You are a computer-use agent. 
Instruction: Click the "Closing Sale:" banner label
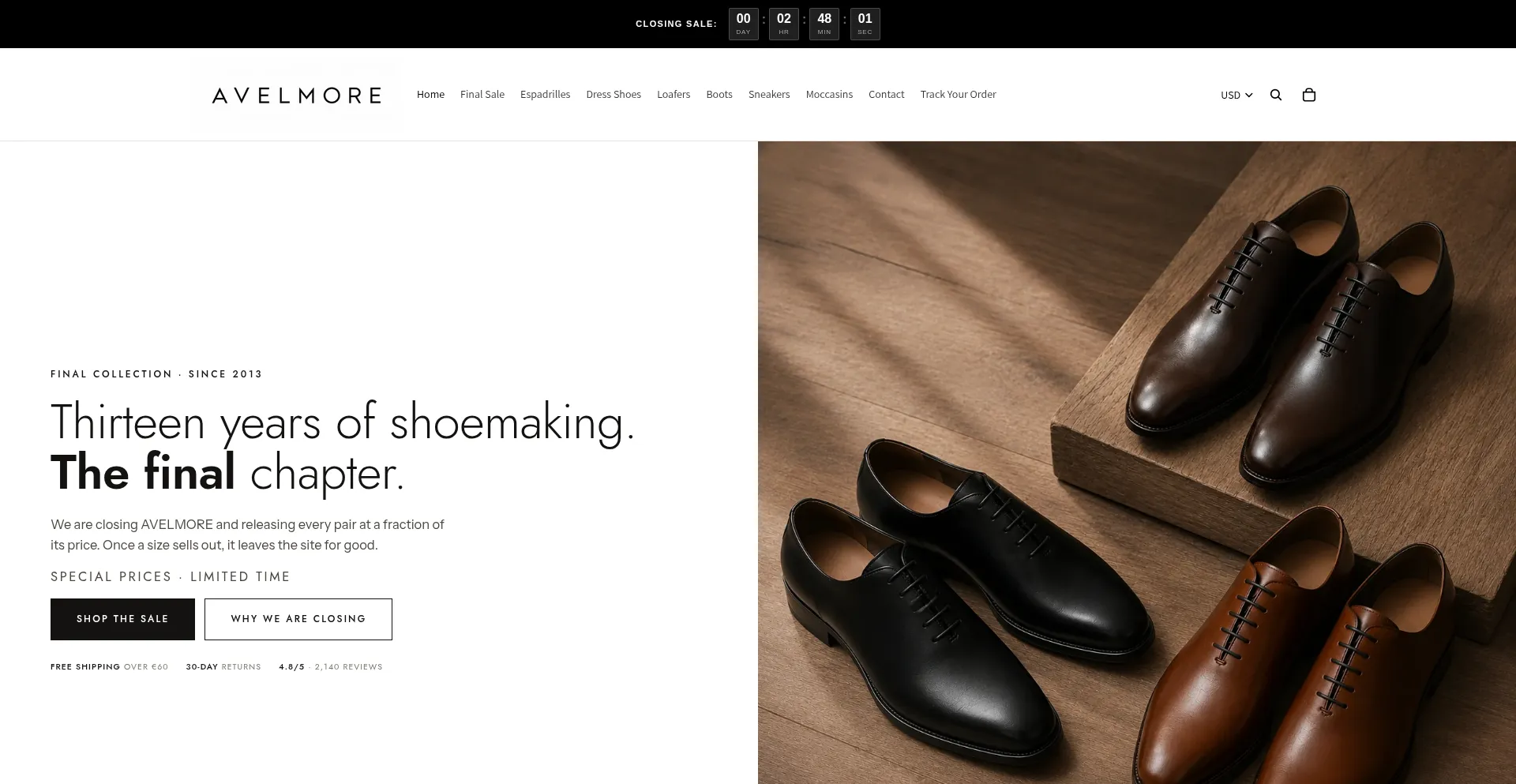click(x=676, y=24)
